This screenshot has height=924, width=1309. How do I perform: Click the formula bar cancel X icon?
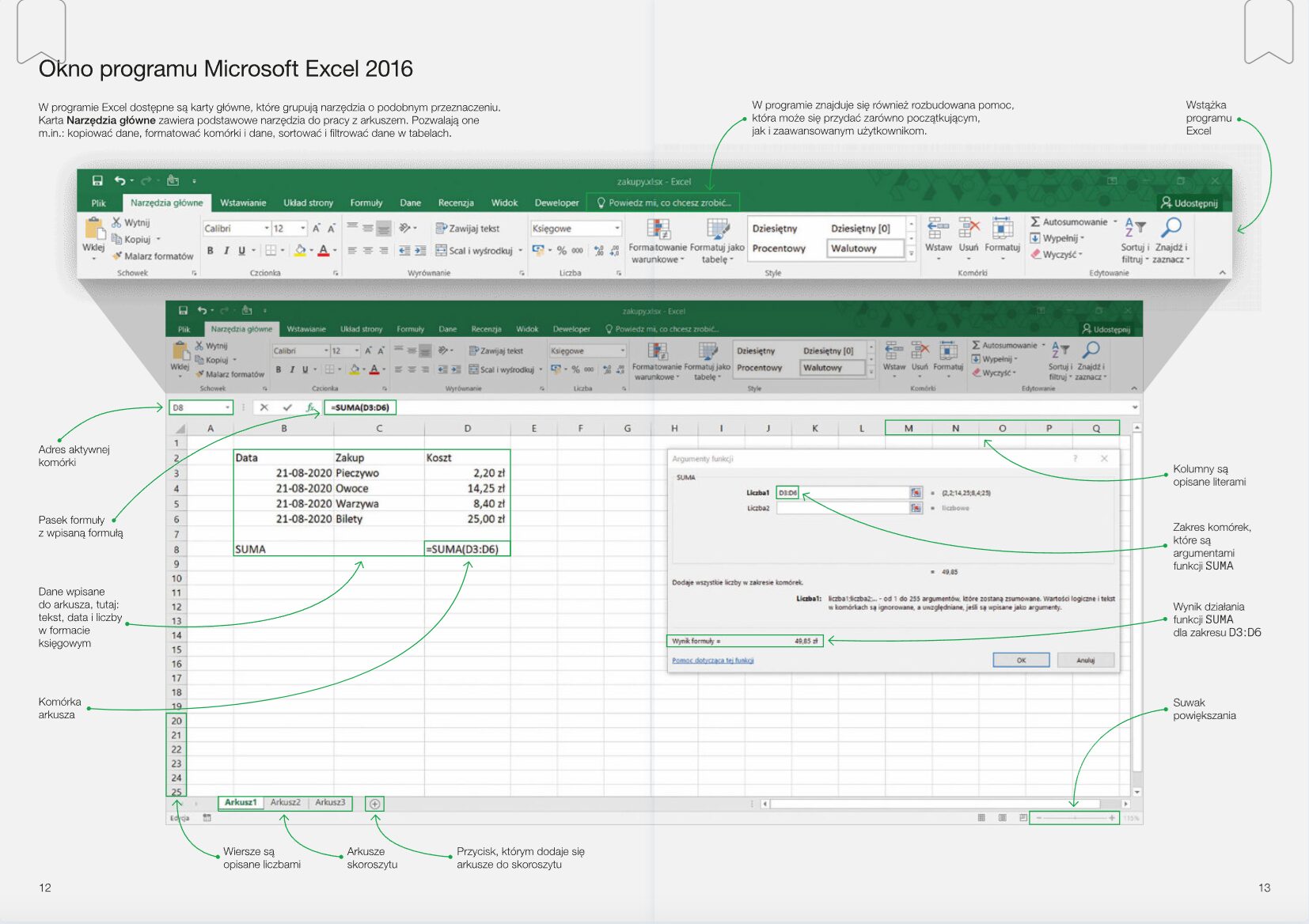pyautogui.click(x=264, y=407)
